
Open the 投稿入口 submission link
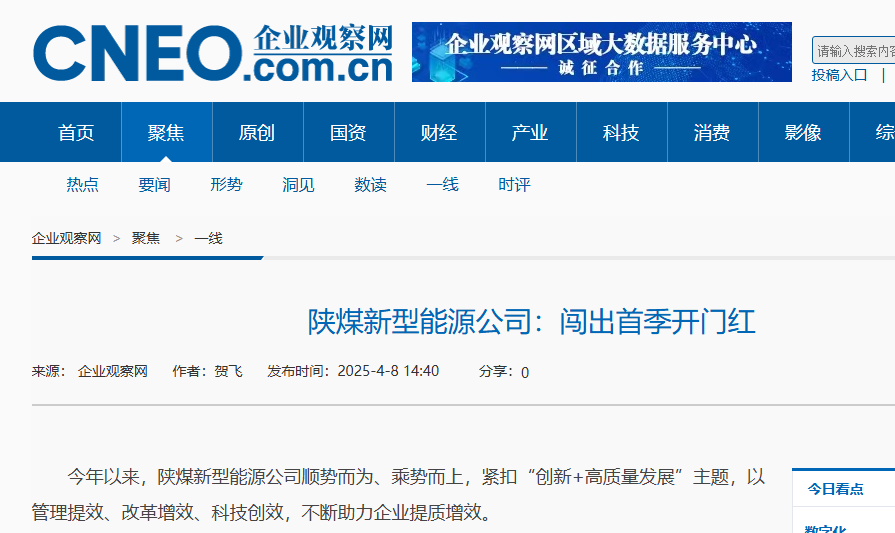[x=839, y=75]
